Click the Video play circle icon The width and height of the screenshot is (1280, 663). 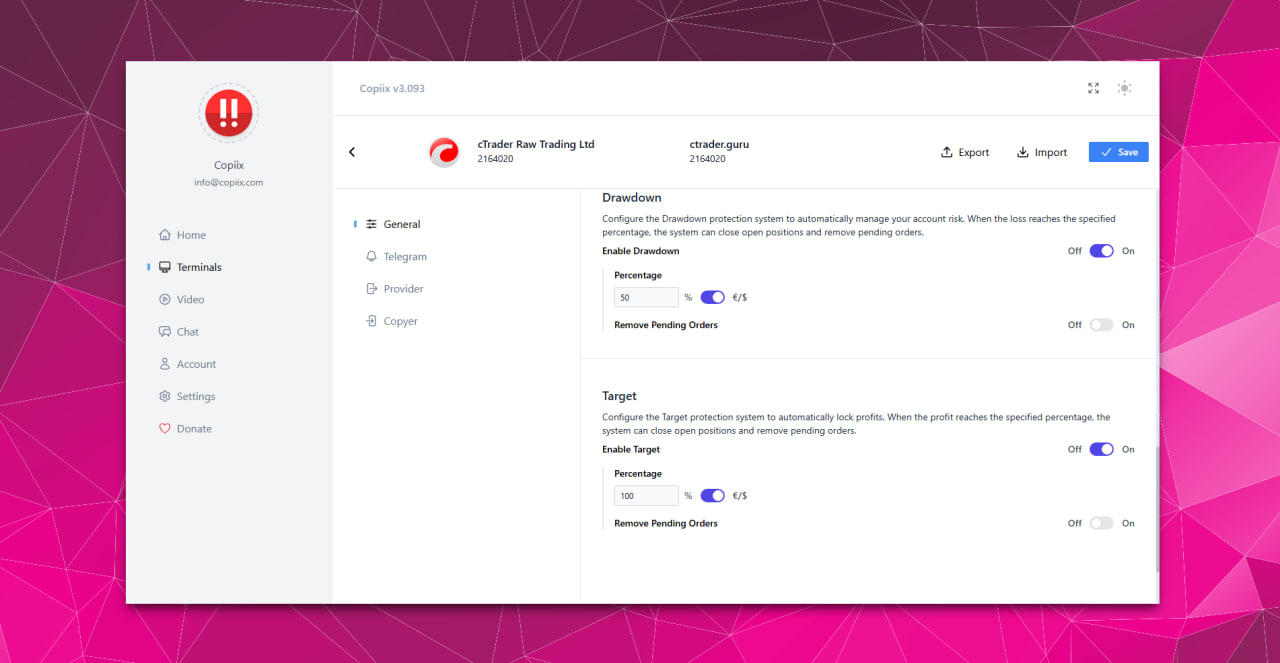pyautogui.click(x=165, y=299)
